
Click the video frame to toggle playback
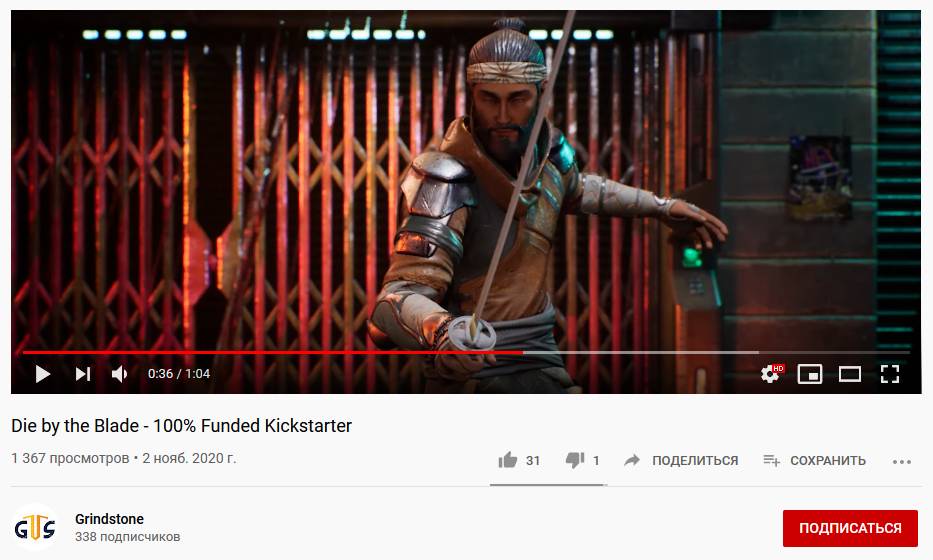tap(466, 179)
